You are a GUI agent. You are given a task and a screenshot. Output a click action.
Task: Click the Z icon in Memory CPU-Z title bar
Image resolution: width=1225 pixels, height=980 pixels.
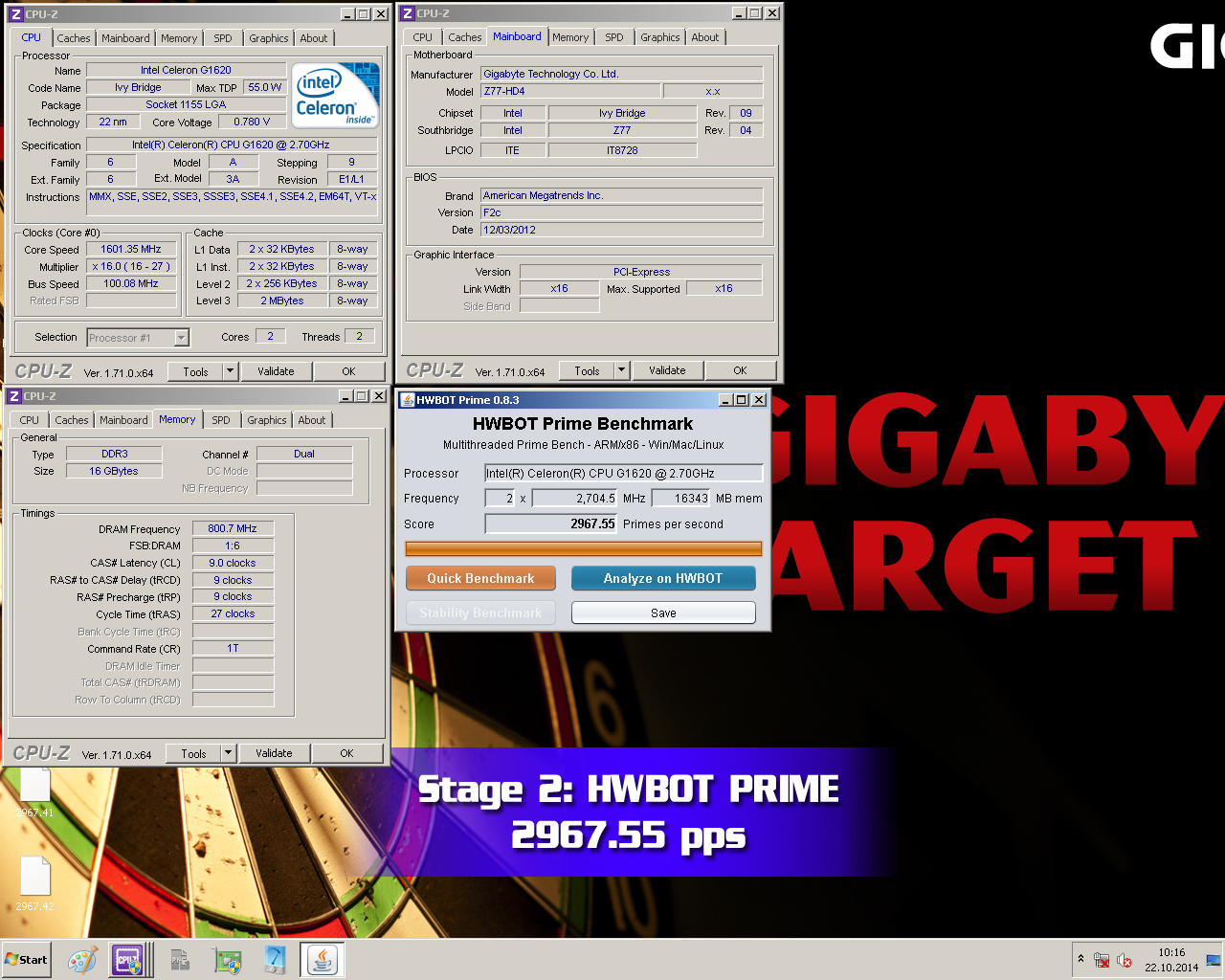coord(13,396)
